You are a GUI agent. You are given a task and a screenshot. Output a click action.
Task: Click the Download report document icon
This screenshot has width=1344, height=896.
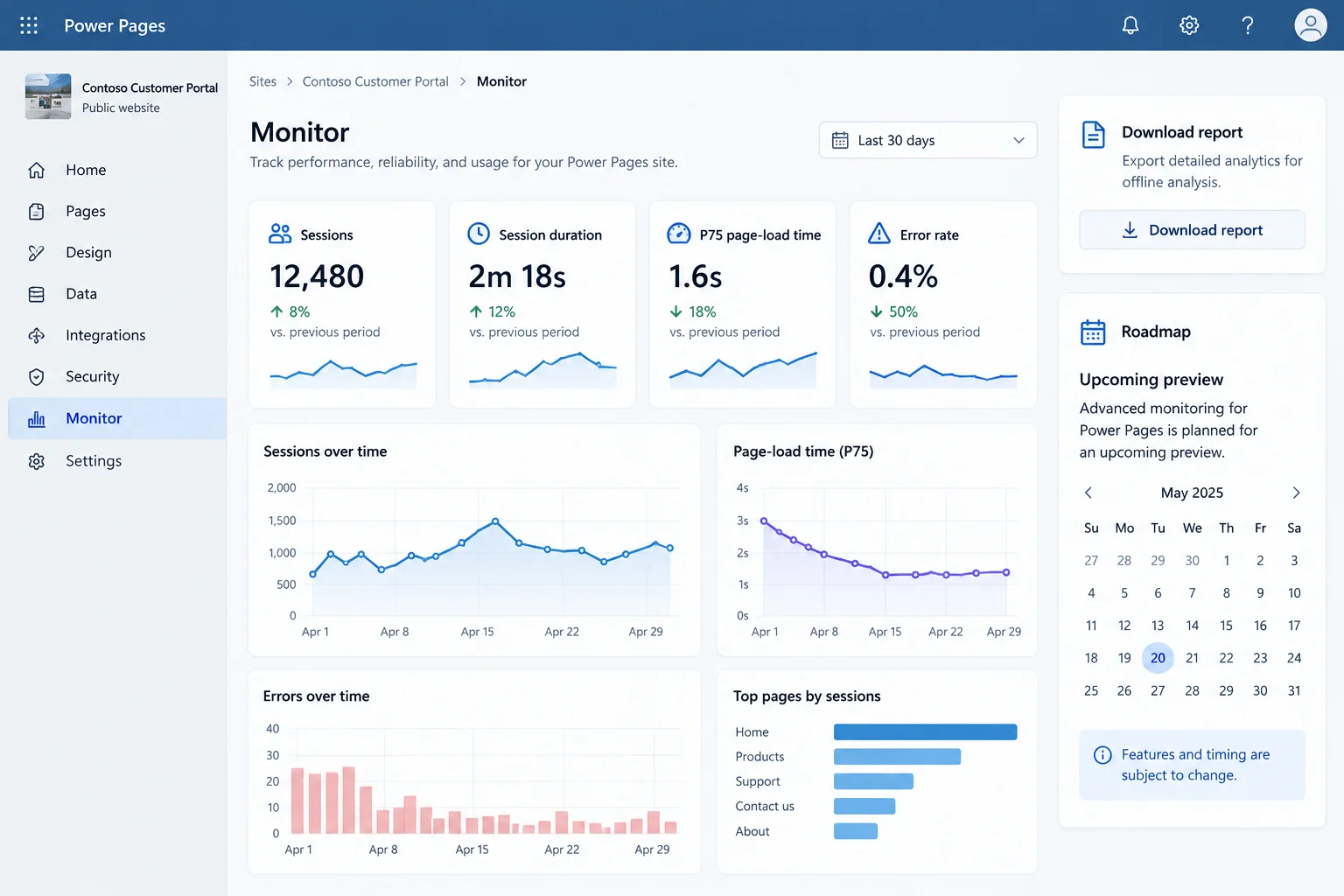tap(1094, 135)
